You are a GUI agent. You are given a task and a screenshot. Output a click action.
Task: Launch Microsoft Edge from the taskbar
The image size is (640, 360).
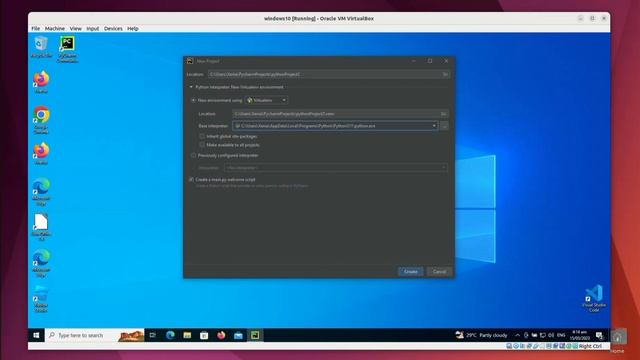170,336
